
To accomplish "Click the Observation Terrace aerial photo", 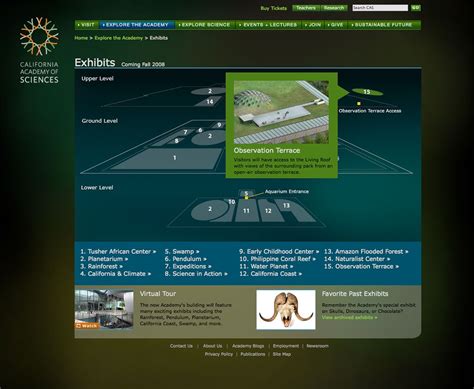I will 281,112.
